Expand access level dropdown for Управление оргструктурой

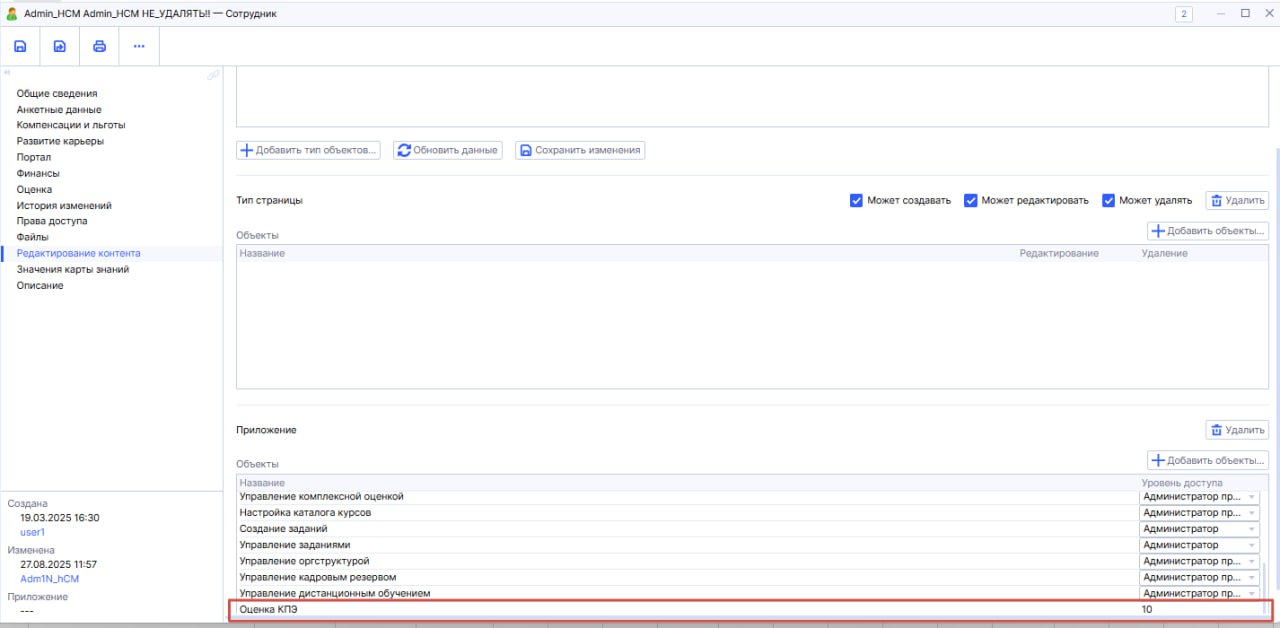coord(1251,561)
